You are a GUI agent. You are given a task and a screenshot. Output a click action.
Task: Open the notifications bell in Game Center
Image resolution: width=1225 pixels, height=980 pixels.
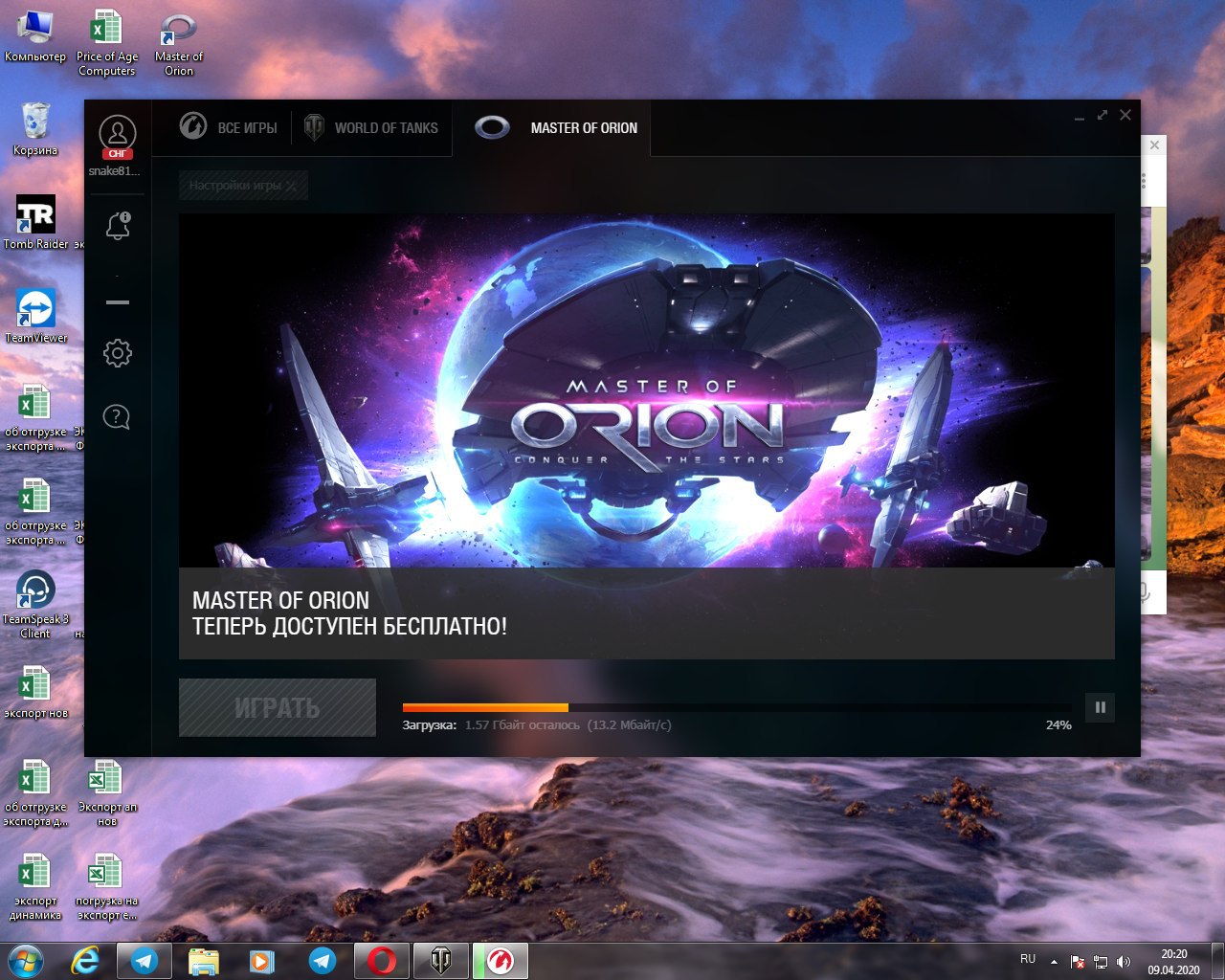coord(118,226)
